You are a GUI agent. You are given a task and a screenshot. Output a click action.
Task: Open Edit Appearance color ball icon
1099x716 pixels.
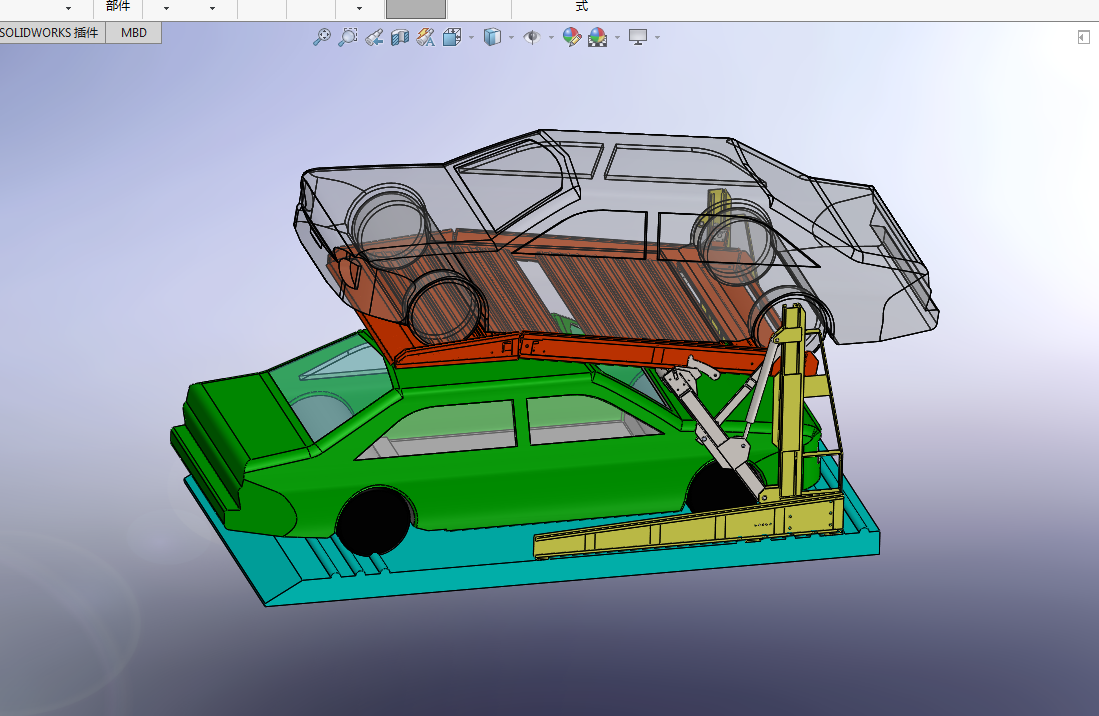pyautogui.click(x=572, y=37)
